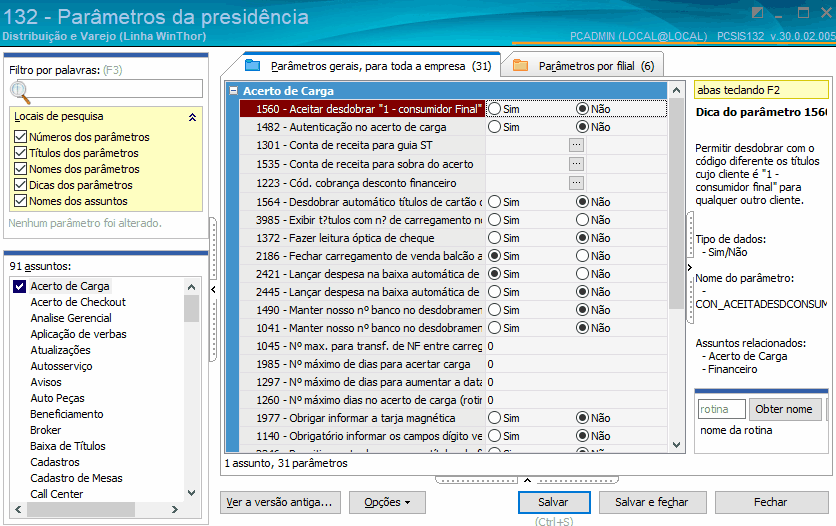Viewport: 836px width, 526px height.
Task: Select row 1490 Manter nosso nº banco
Action: click(362, 310)
